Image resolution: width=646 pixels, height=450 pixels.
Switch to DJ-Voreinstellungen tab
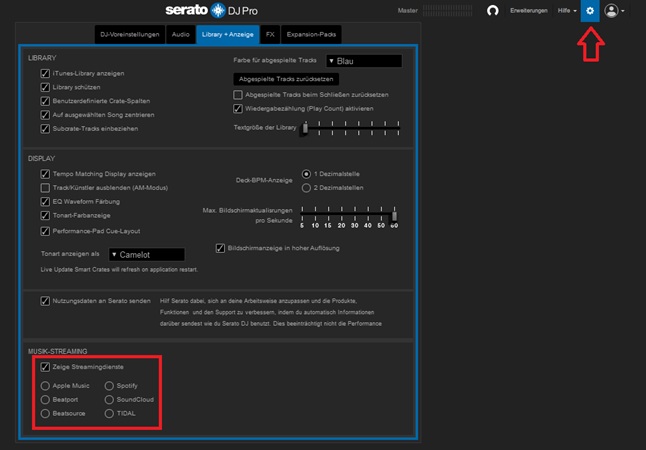[130, 35]
